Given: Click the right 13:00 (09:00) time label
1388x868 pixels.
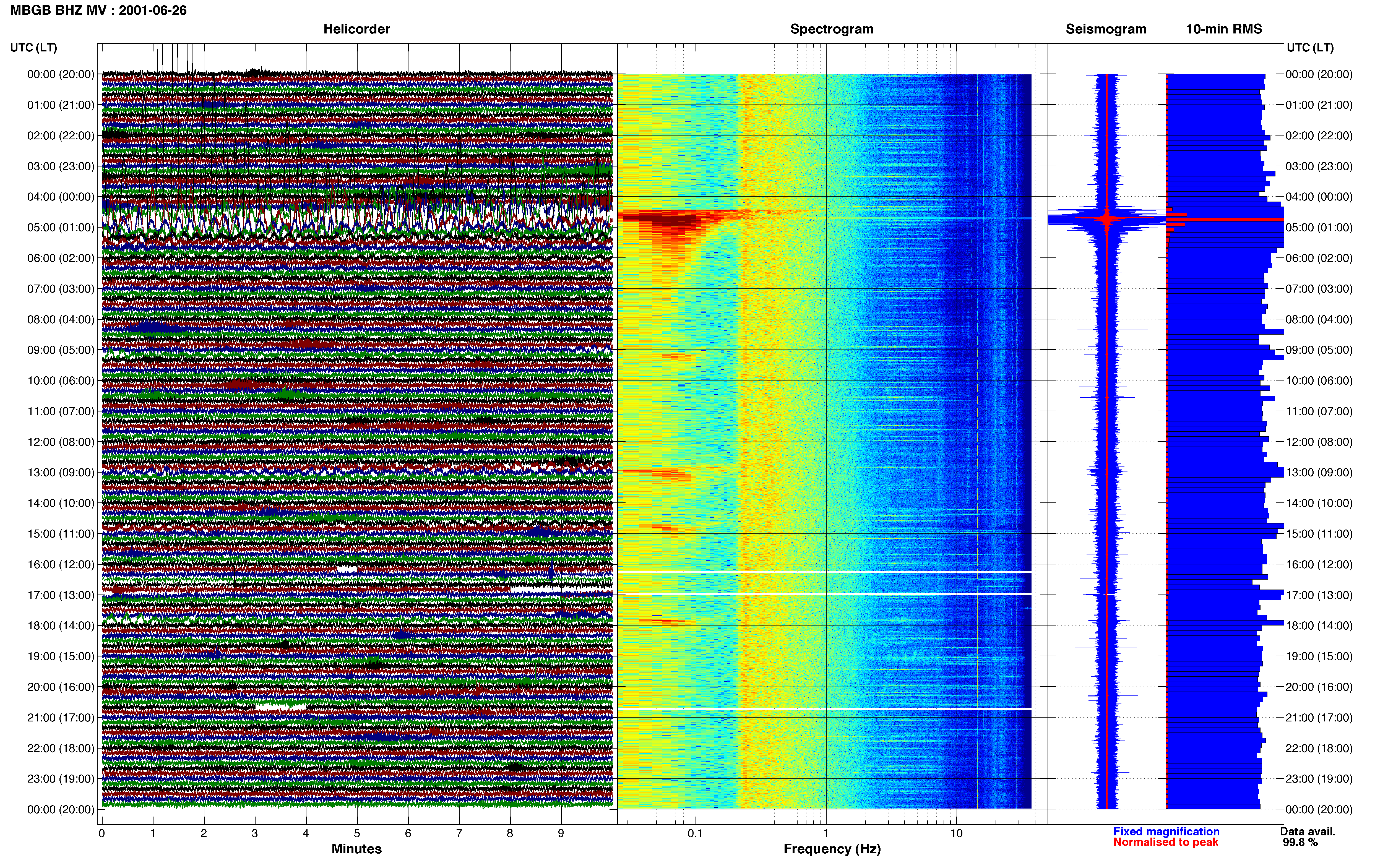Looking at the screenshot, I should tap(1319, 473).
